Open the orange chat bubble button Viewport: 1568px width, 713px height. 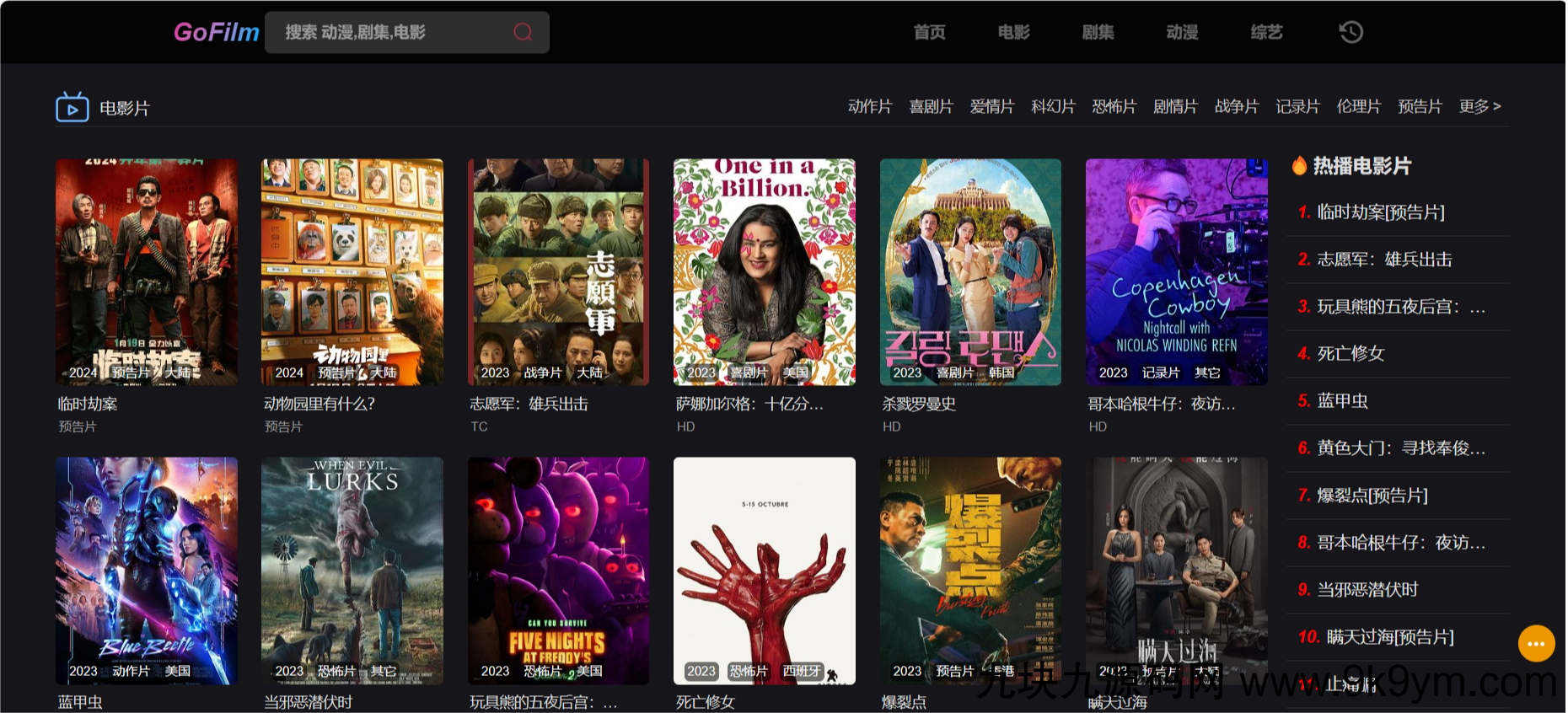[1536, 643]
